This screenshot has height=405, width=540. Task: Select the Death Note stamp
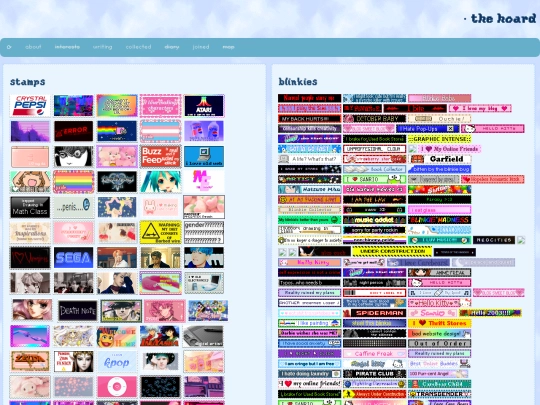click(x=77, y=311)
